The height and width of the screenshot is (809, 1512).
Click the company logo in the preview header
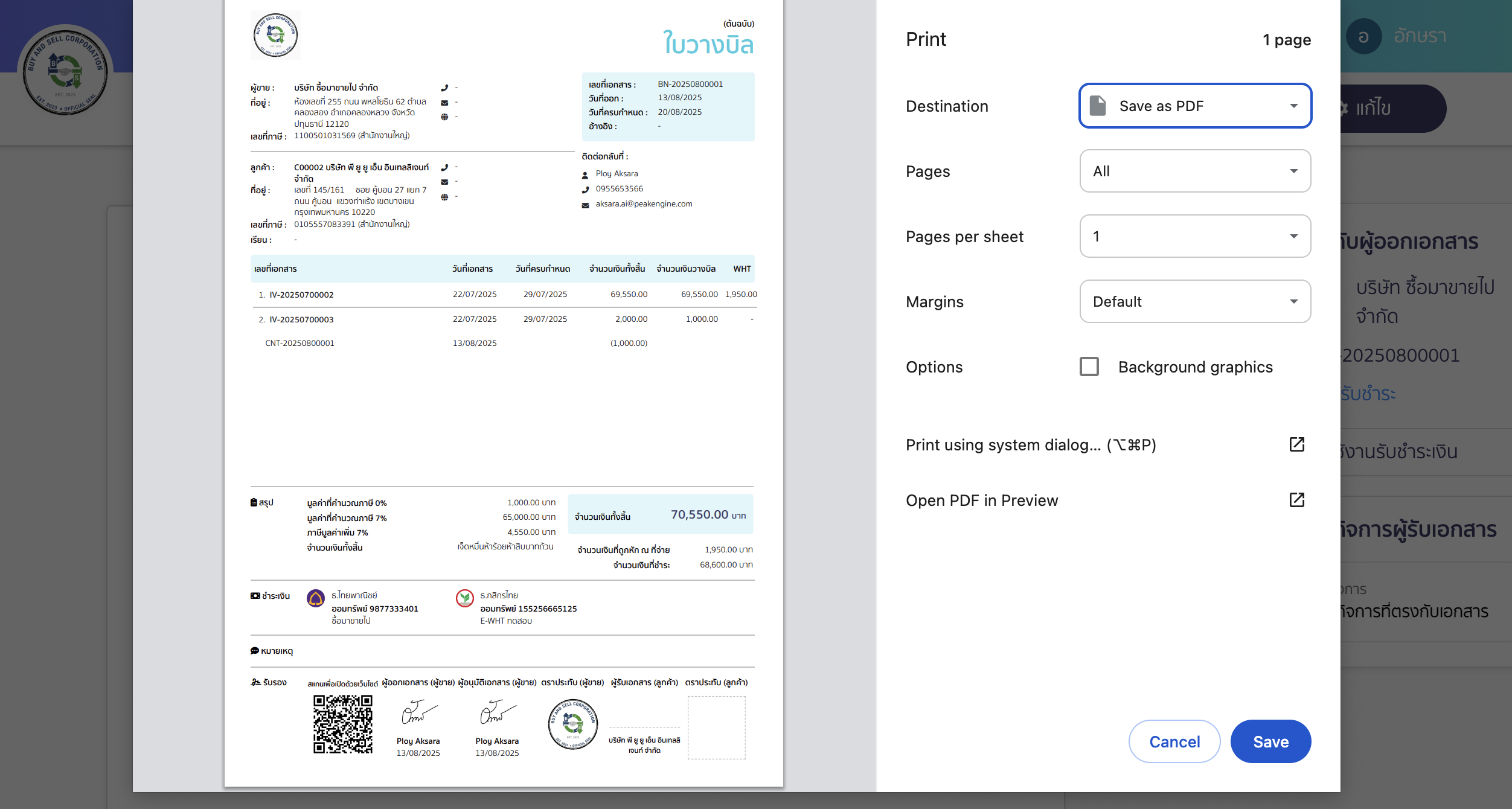pos(275,35)
